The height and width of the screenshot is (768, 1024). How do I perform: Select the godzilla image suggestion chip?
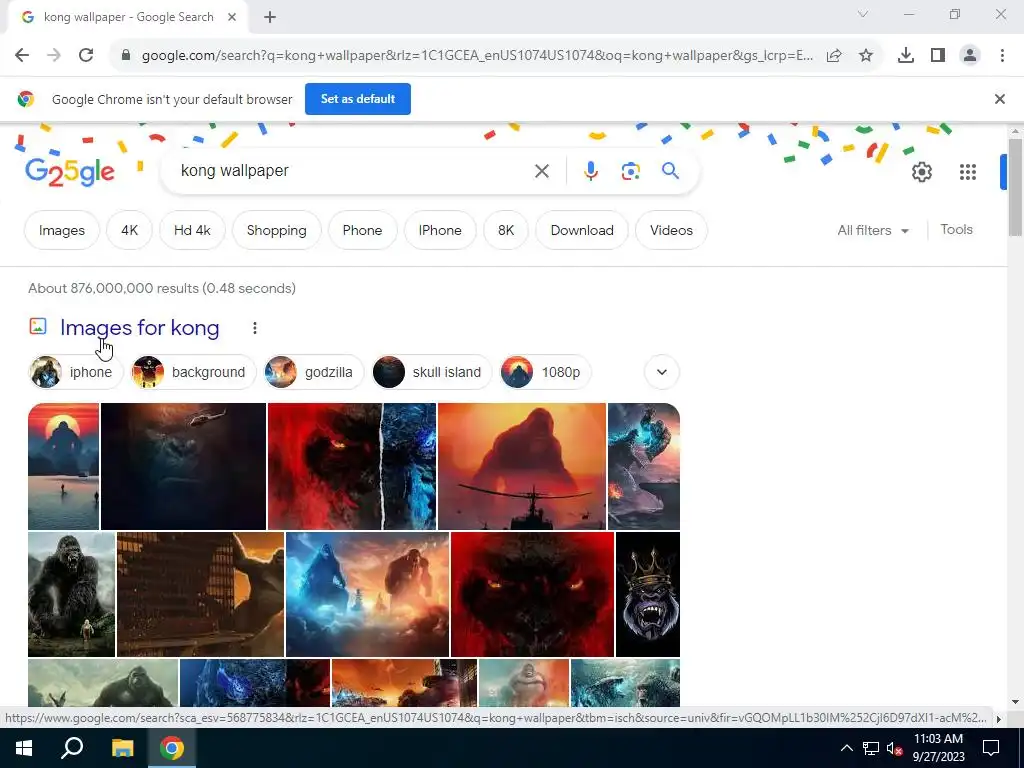(313, 372)
